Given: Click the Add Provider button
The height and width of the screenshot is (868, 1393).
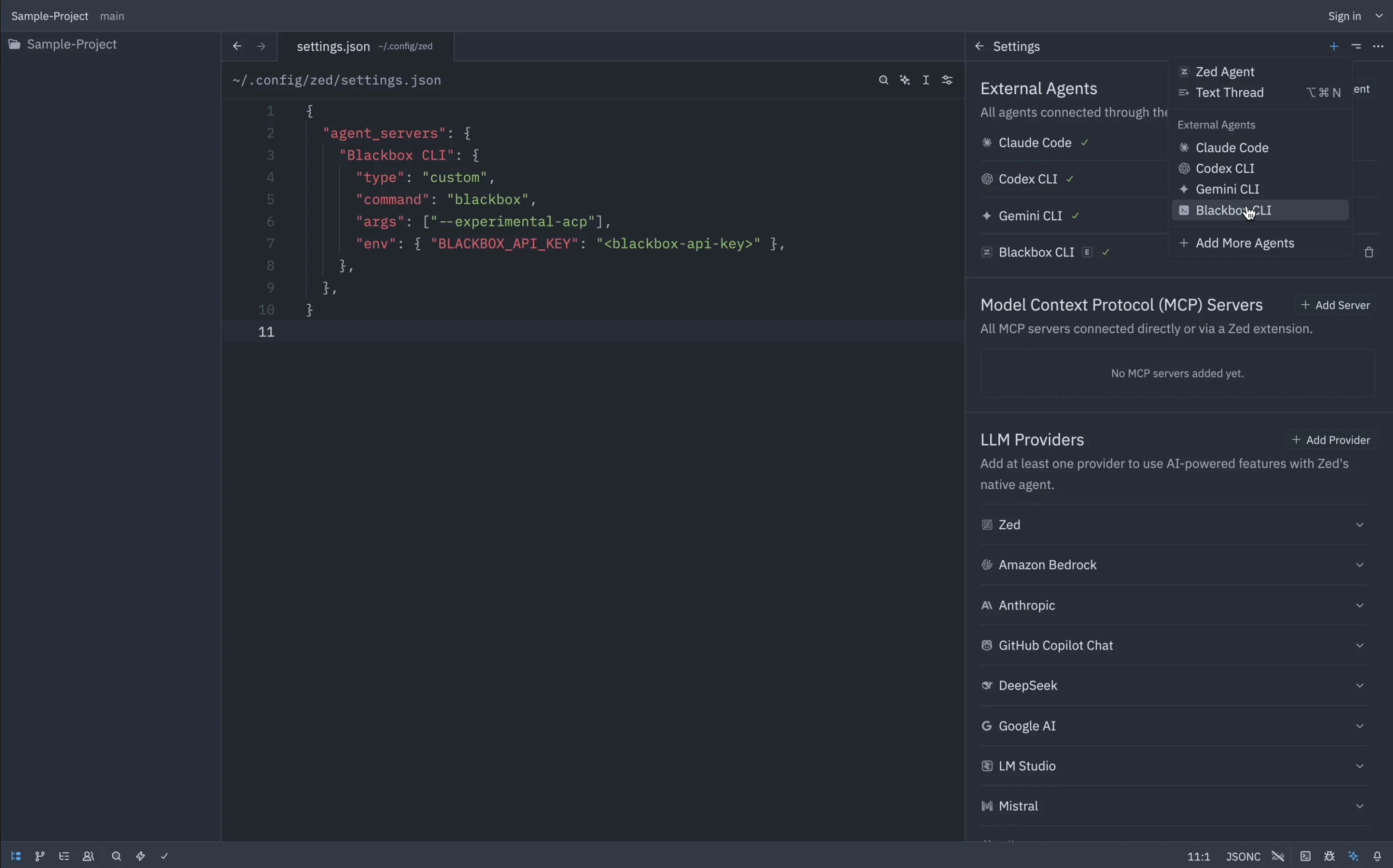Looking at the screenshot, I should click(1331, 440).
